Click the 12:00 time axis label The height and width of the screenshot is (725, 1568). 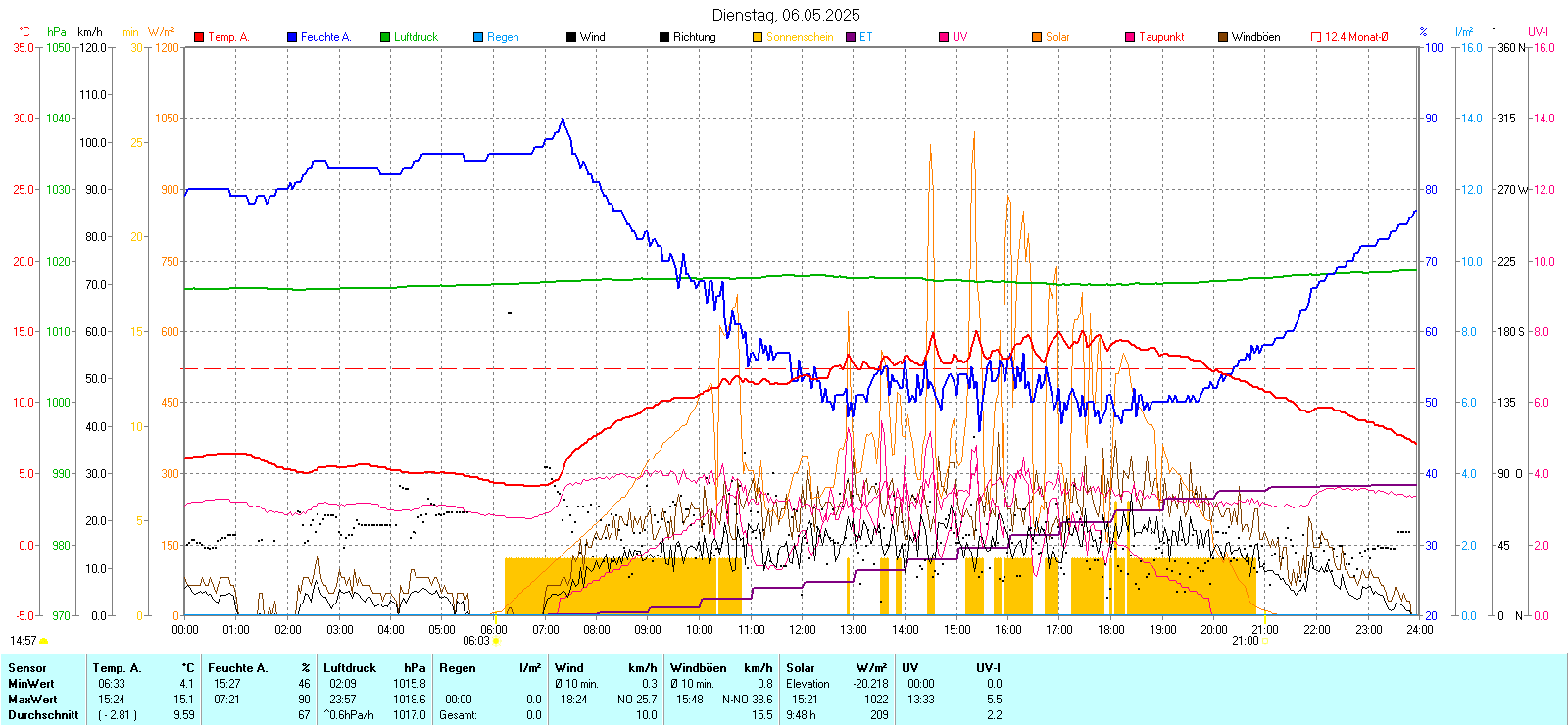[x=802, y=630]
